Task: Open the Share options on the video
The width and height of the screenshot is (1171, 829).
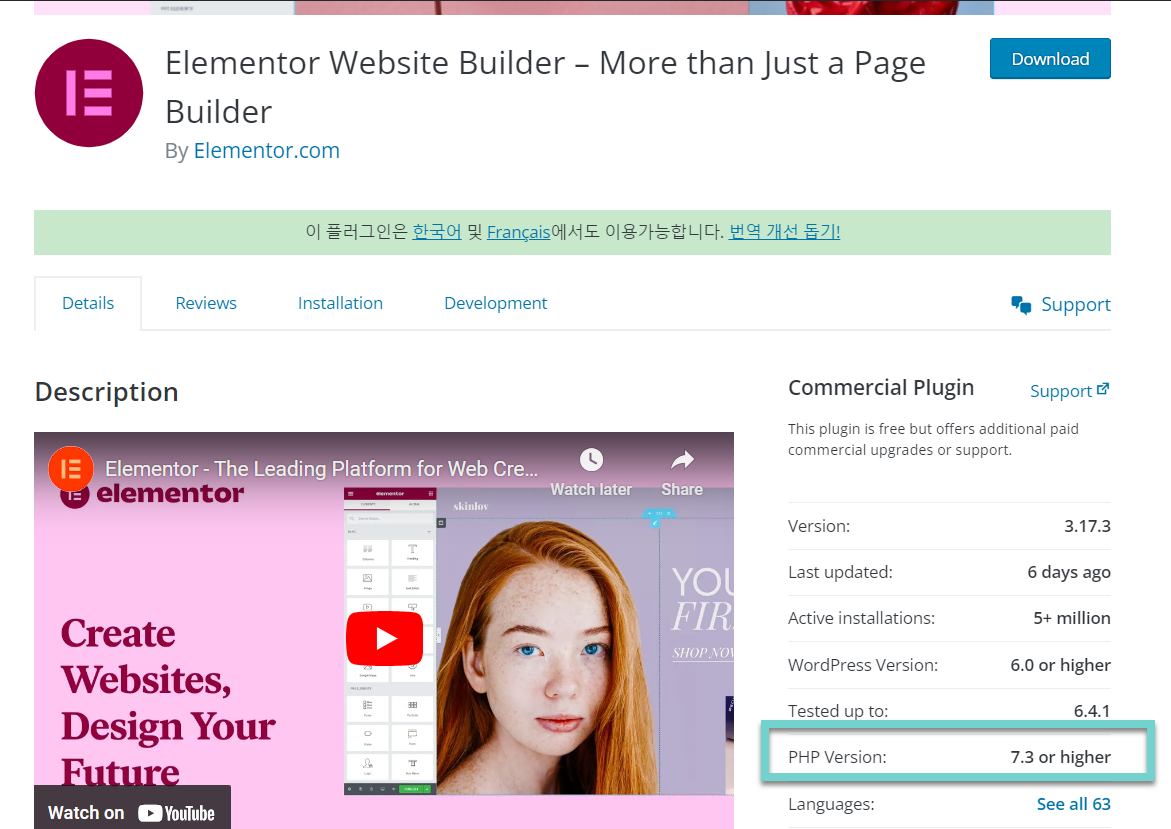Action: pyautogui.click(x=681, y=460)
